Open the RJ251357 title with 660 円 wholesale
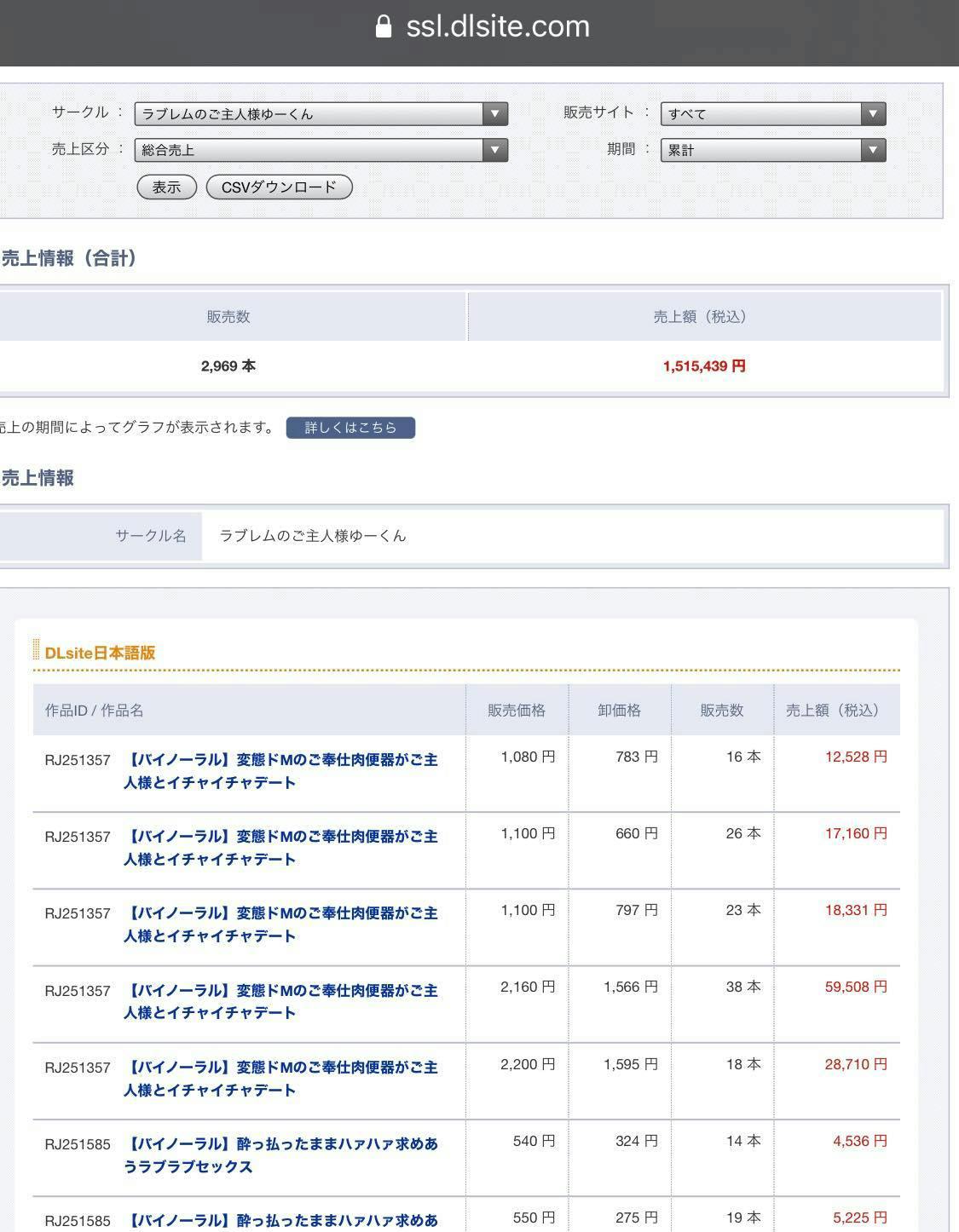 pyautogui.click(x=281, y=848)
